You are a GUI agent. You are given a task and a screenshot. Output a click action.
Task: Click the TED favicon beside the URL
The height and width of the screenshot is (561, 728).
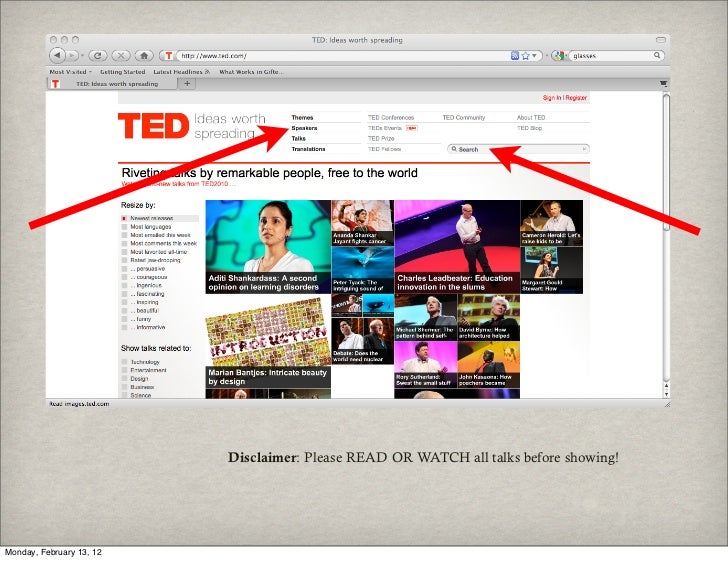pos(169,56)
